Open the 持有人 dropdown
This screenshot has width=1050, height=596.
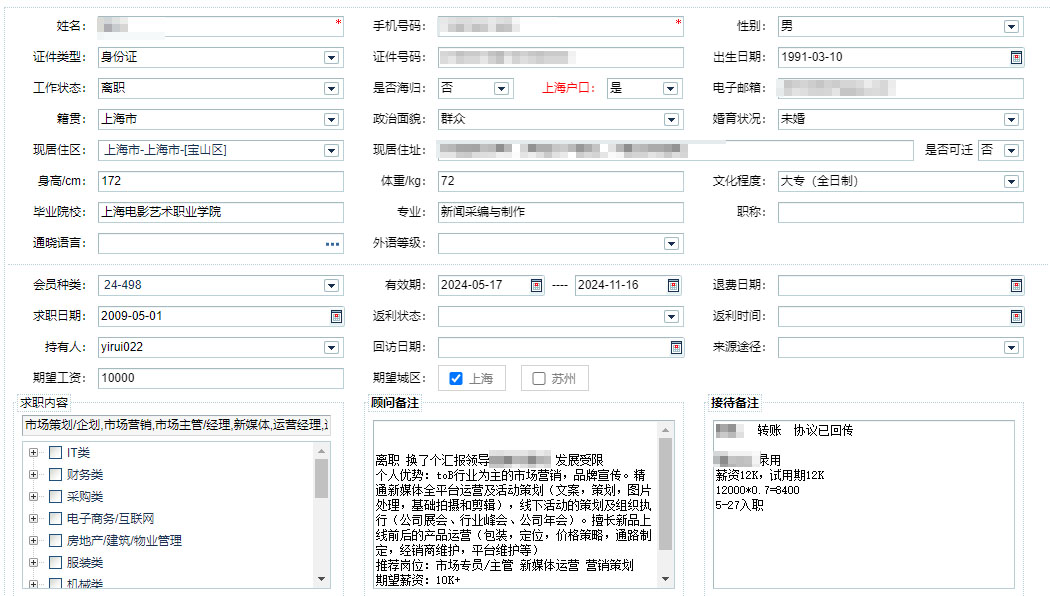[x=331, y=348]
